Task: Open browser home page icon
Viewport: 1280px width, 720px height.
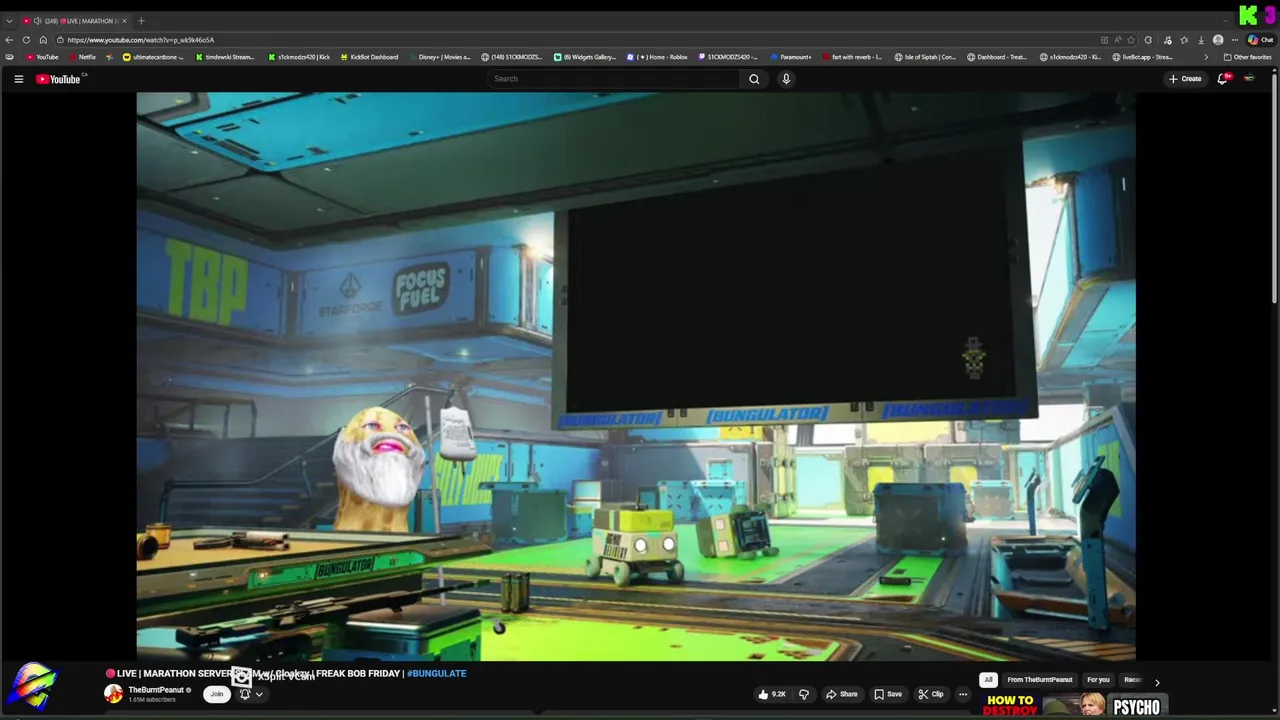Action: 43,40
